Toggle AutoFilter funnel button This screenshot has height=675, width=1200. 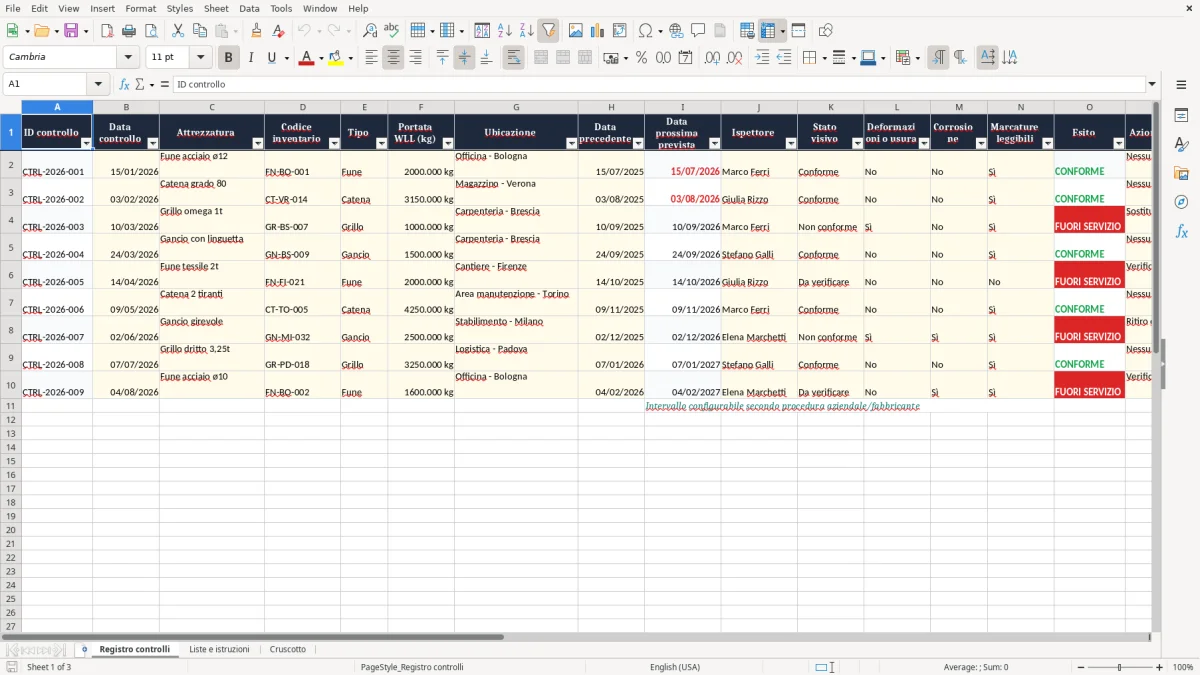549,31
